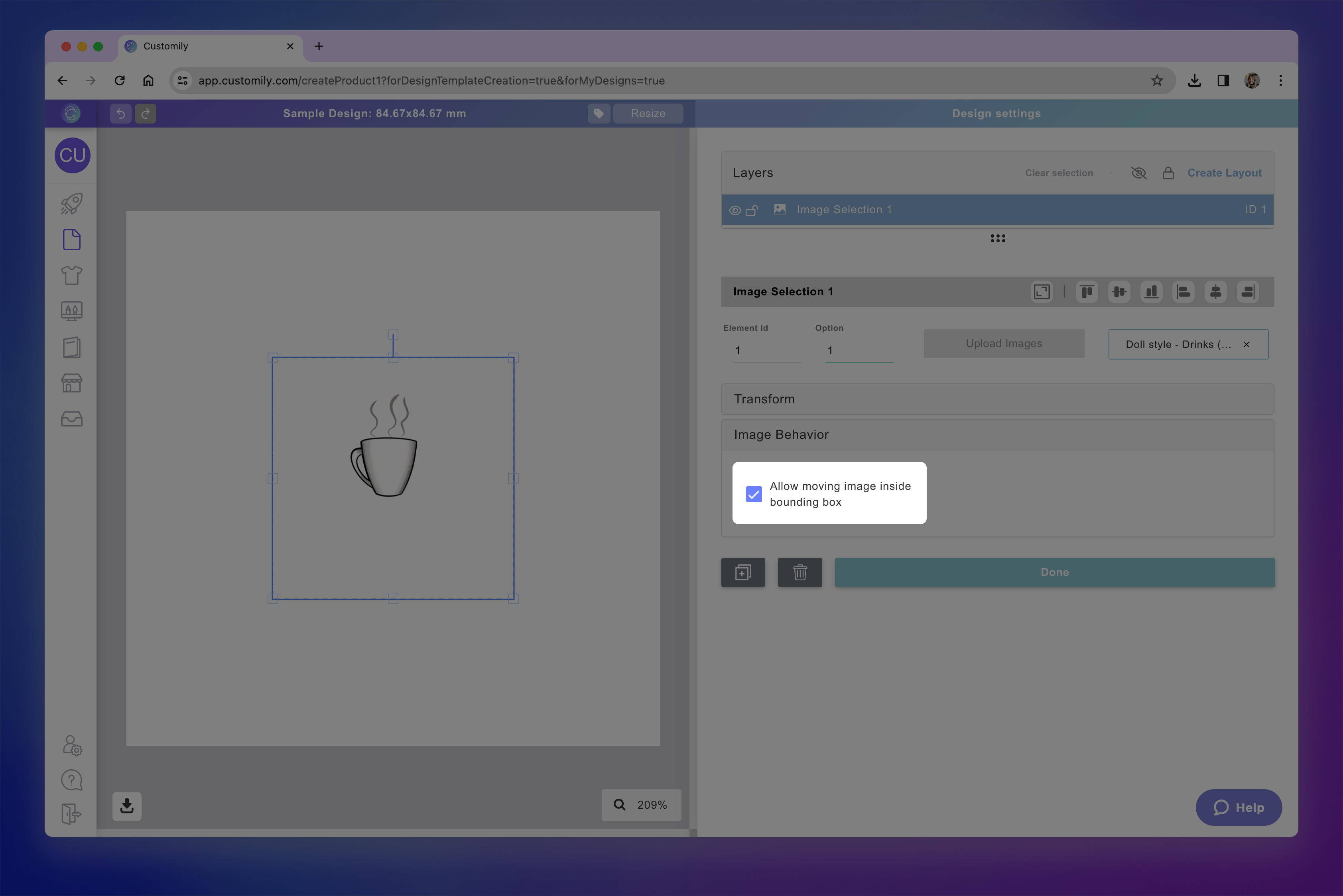Uncheck Allow moving image inside bounding box
This screenshot has height=896, width=1343.
pos(754,494)
